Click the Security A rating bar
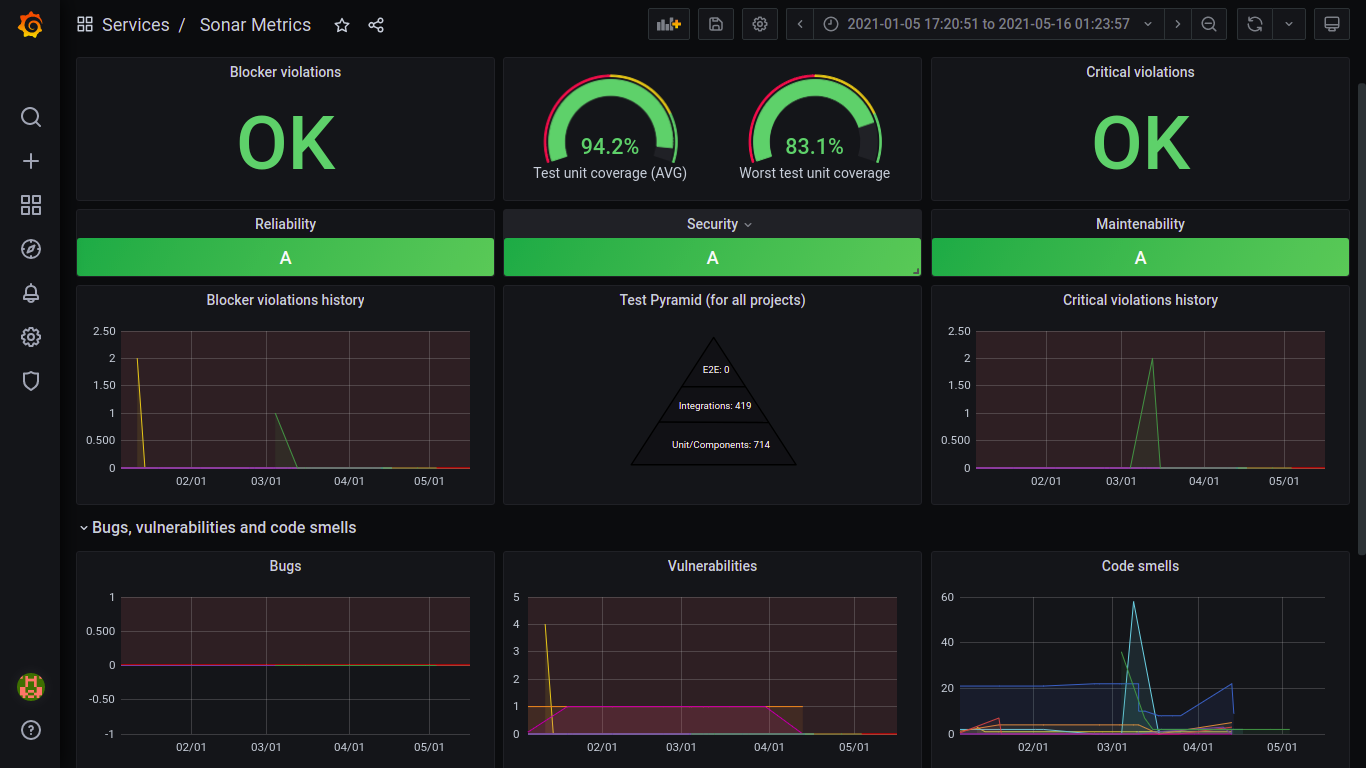The height and width of the screenshot is (768, 1366). [712, 257]
